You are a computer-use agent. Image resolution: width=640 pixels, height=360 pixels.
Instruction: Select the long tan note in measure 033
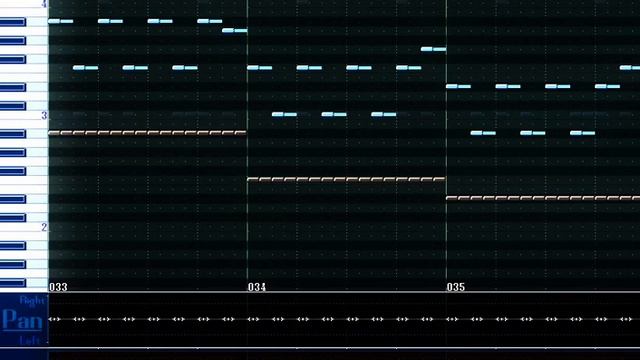pos(147,133)
